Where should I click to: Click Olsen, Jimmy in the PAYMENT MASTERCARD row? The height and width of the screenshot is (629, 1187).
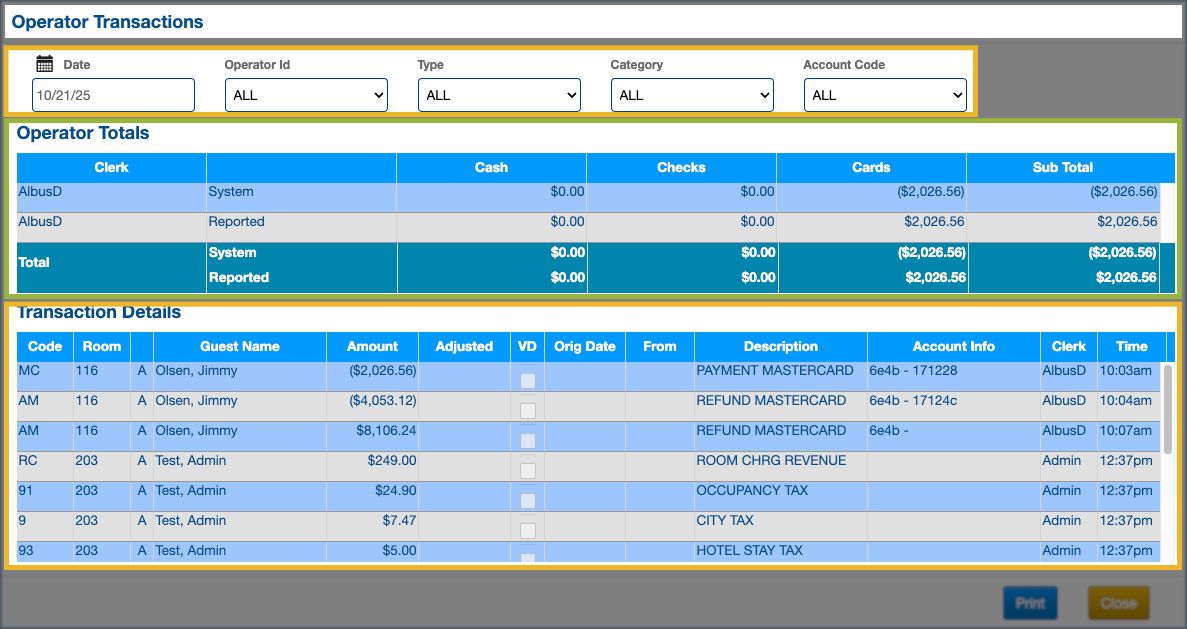196,371
